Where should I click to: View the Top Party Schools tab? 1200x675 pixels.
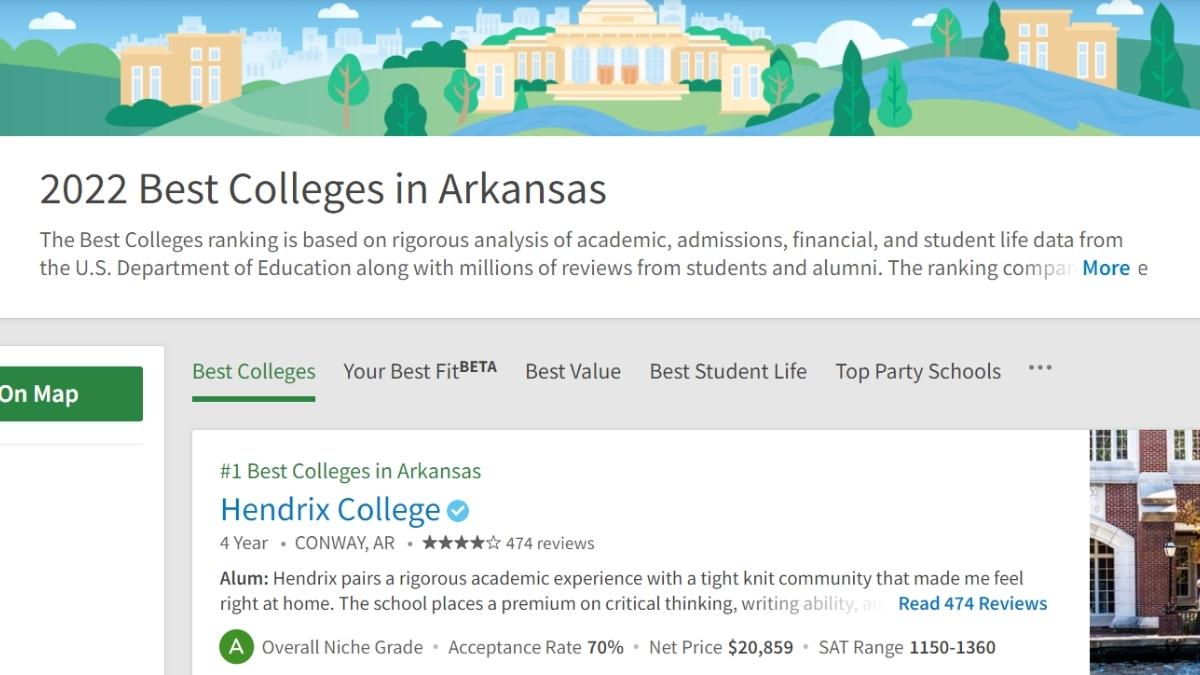click(918, 372)
